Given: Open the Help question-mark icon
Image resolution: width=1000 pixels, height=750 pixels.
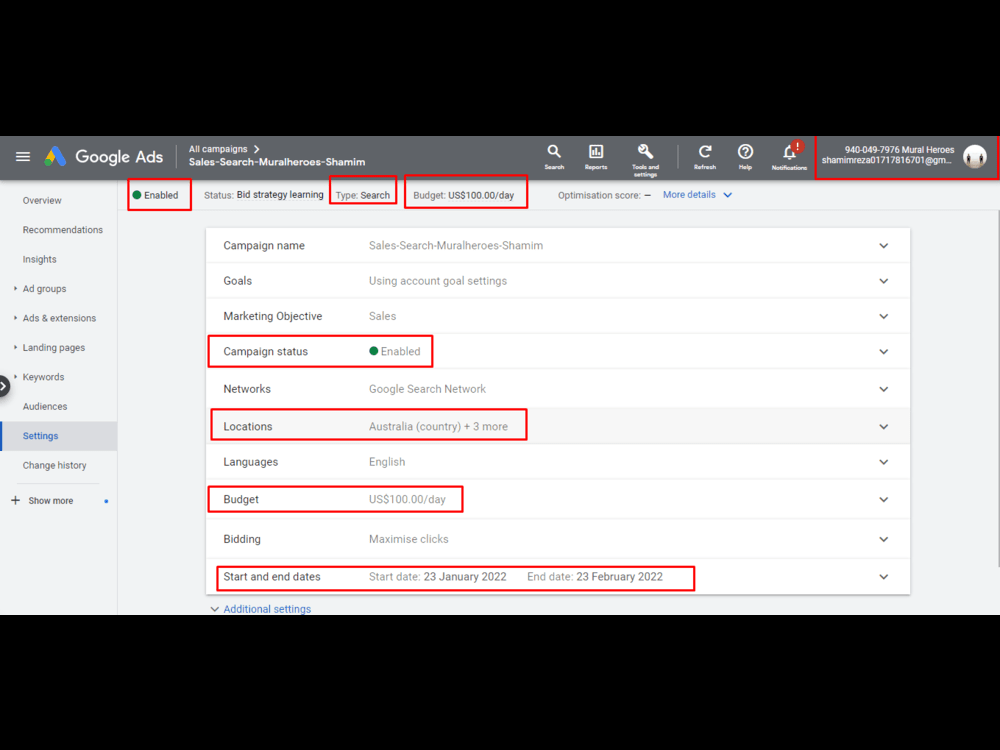Looking at the screenshot, I should pos(745,156).
